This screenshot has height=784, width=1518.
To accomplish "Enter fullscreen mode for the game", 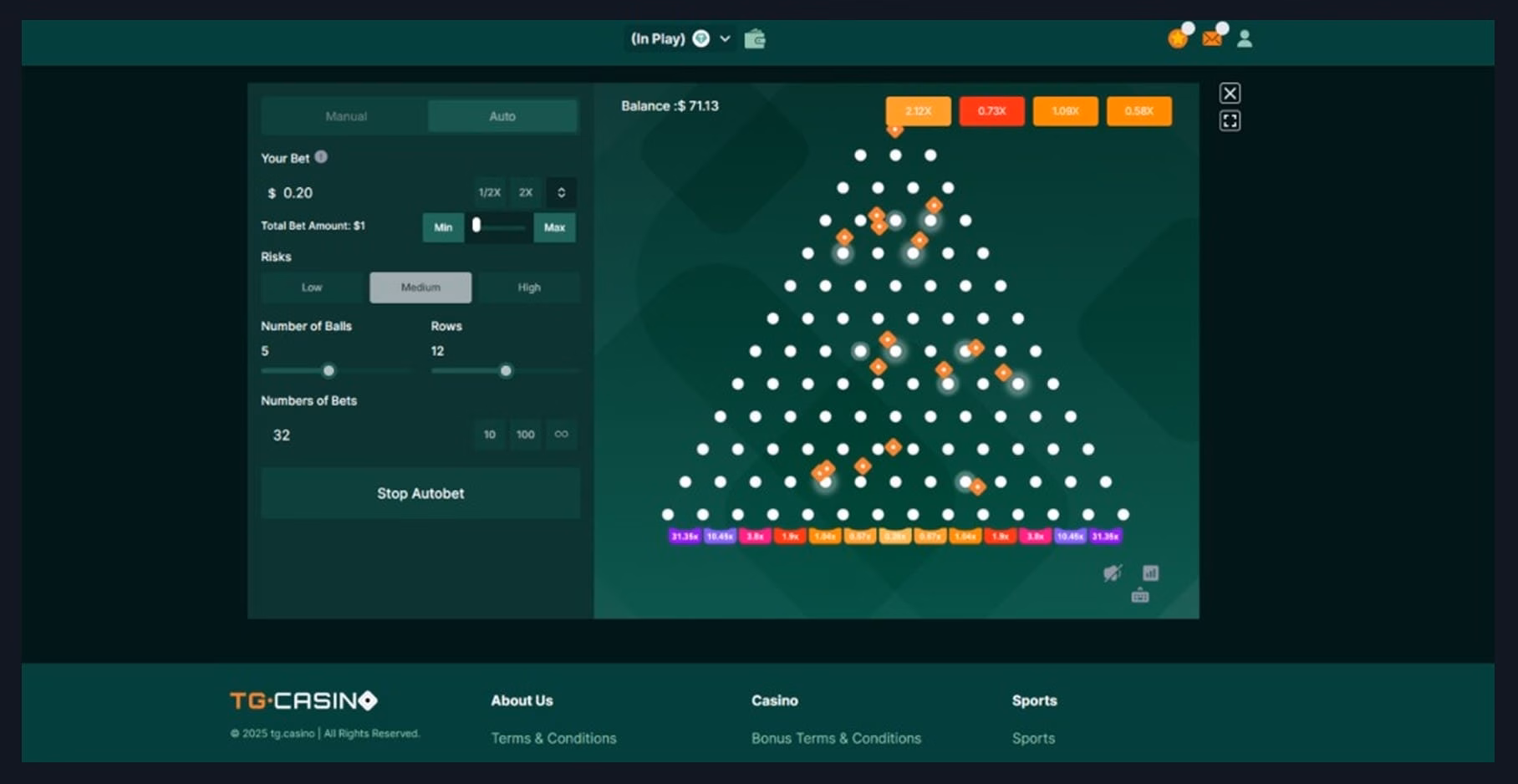I will point(1230,121).
